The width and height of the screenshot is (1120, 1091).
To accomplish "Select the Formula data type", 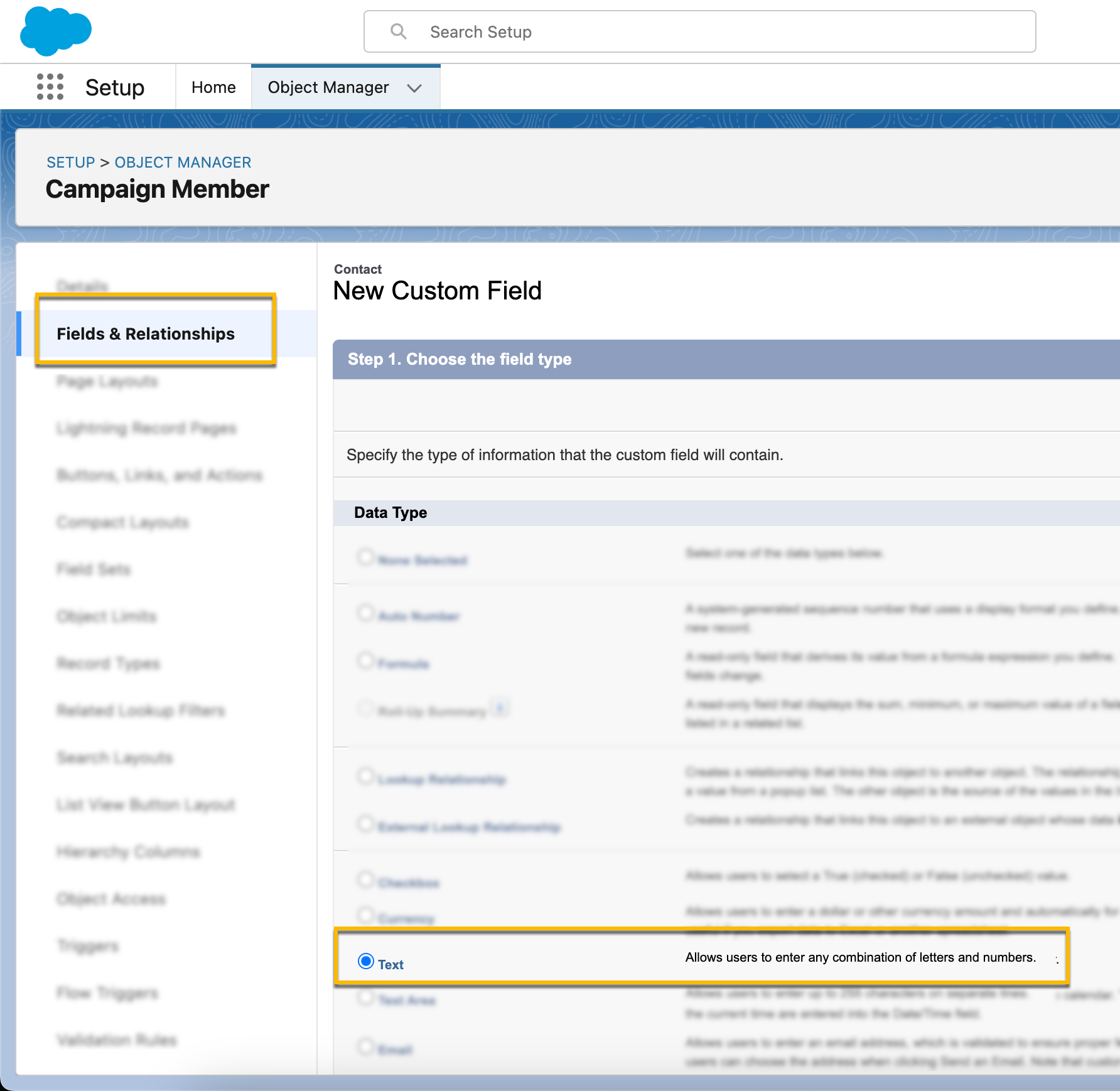I will (x=366, y=660).
